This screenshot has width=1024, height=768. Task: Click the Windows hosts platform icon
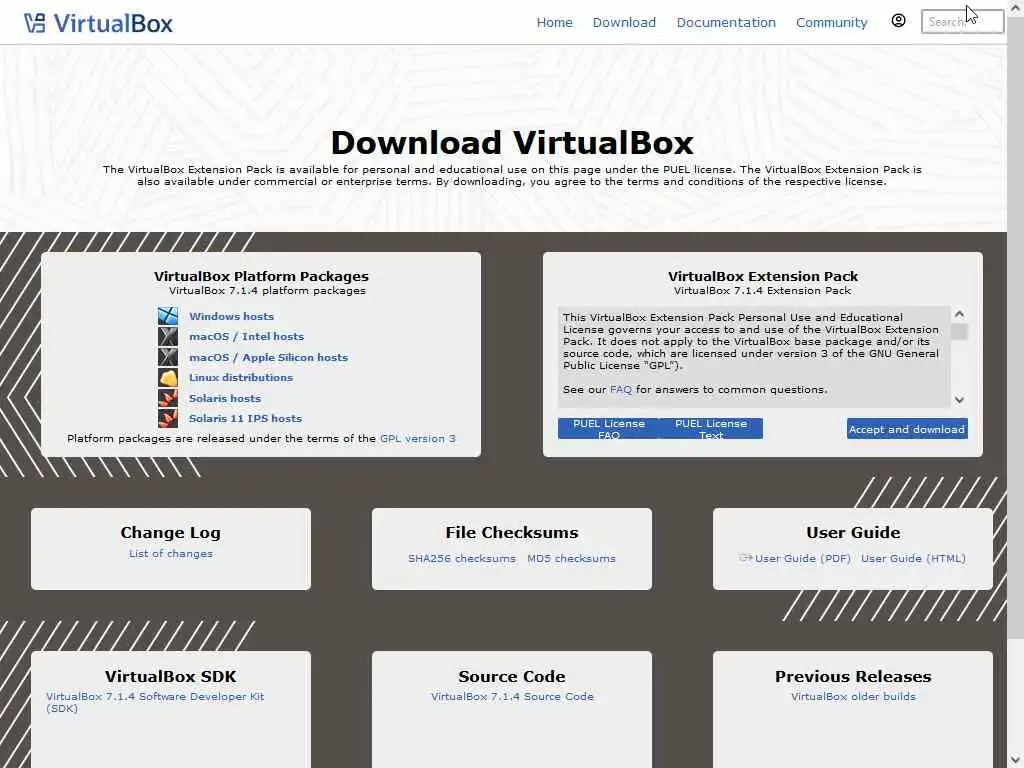(168, 316)
